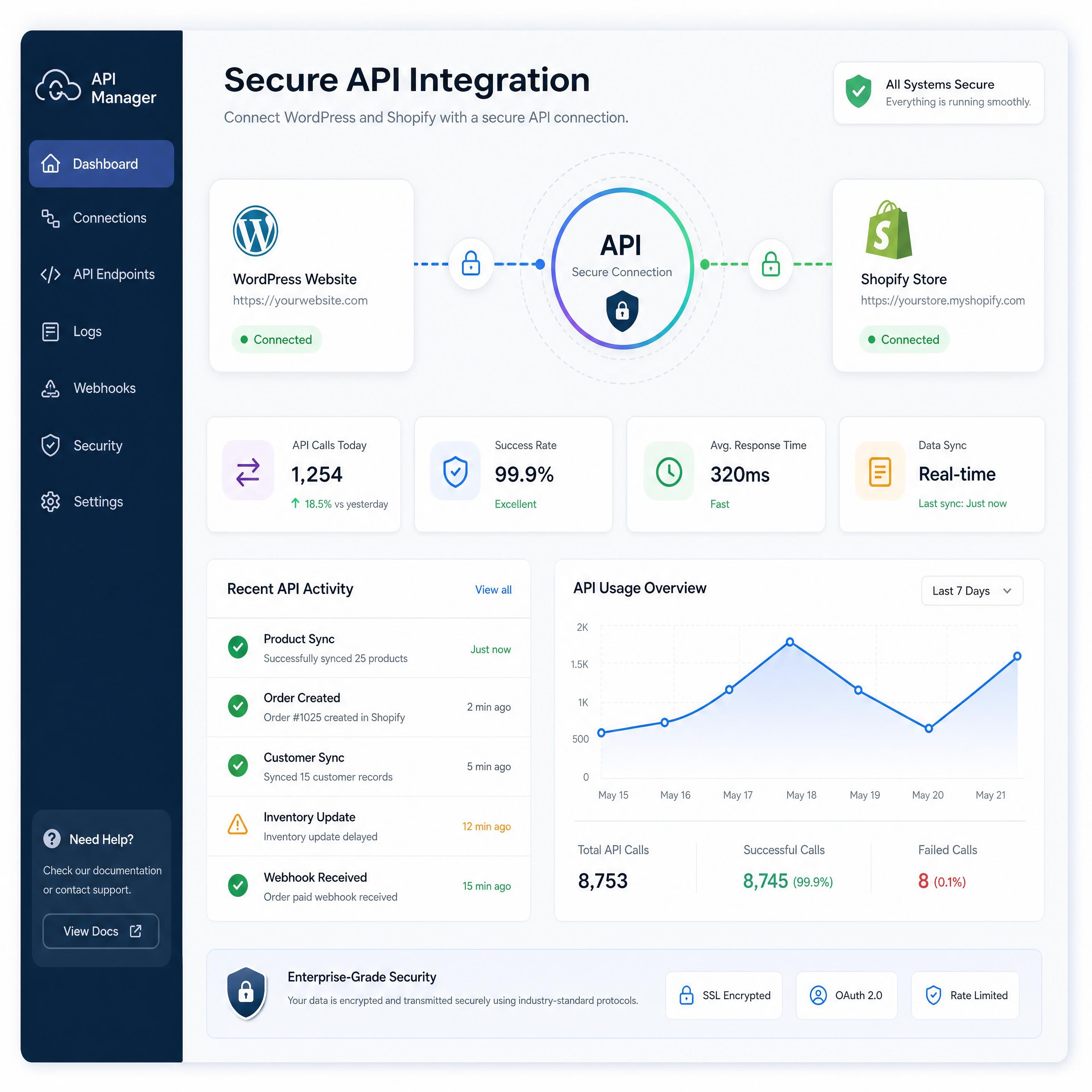Click the Rate Limited badge

pyautogui.click(x=965, y=995)
